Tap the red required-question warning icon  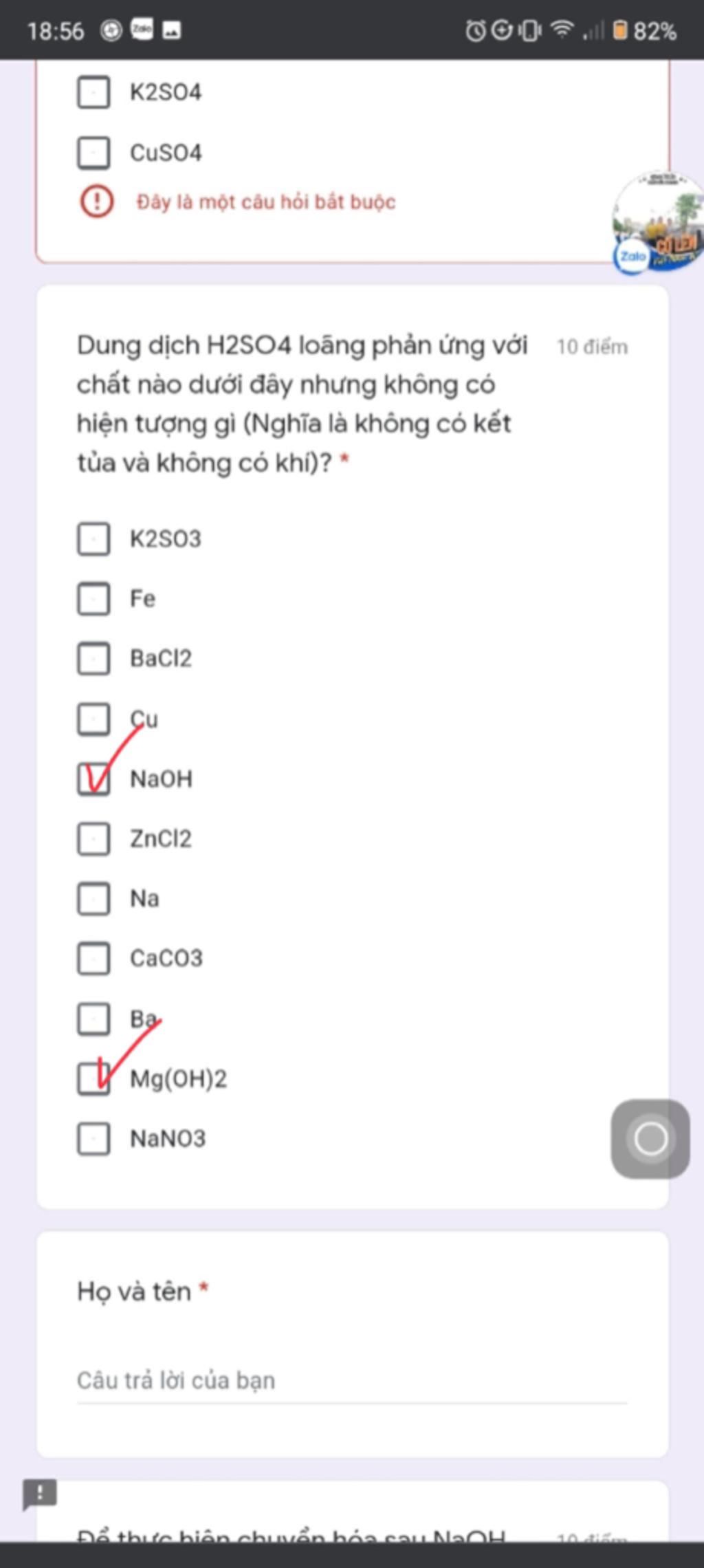click(x=97, y=202)
